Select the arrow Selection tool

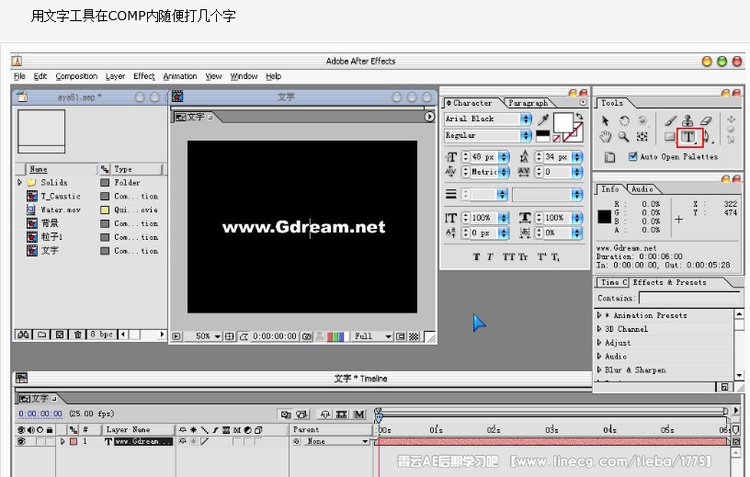click(606, 121)
